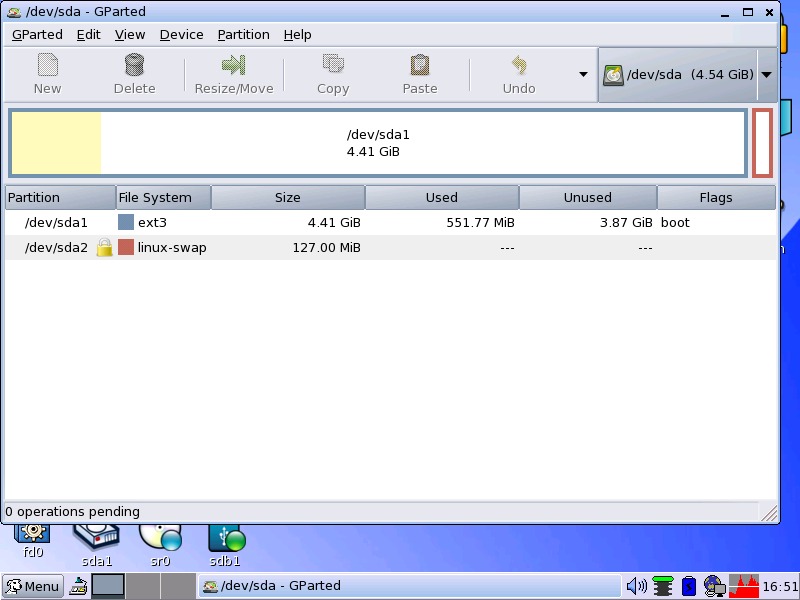800x600 pixels.
Task: Click the Used column header
Action: coord(442,197)
